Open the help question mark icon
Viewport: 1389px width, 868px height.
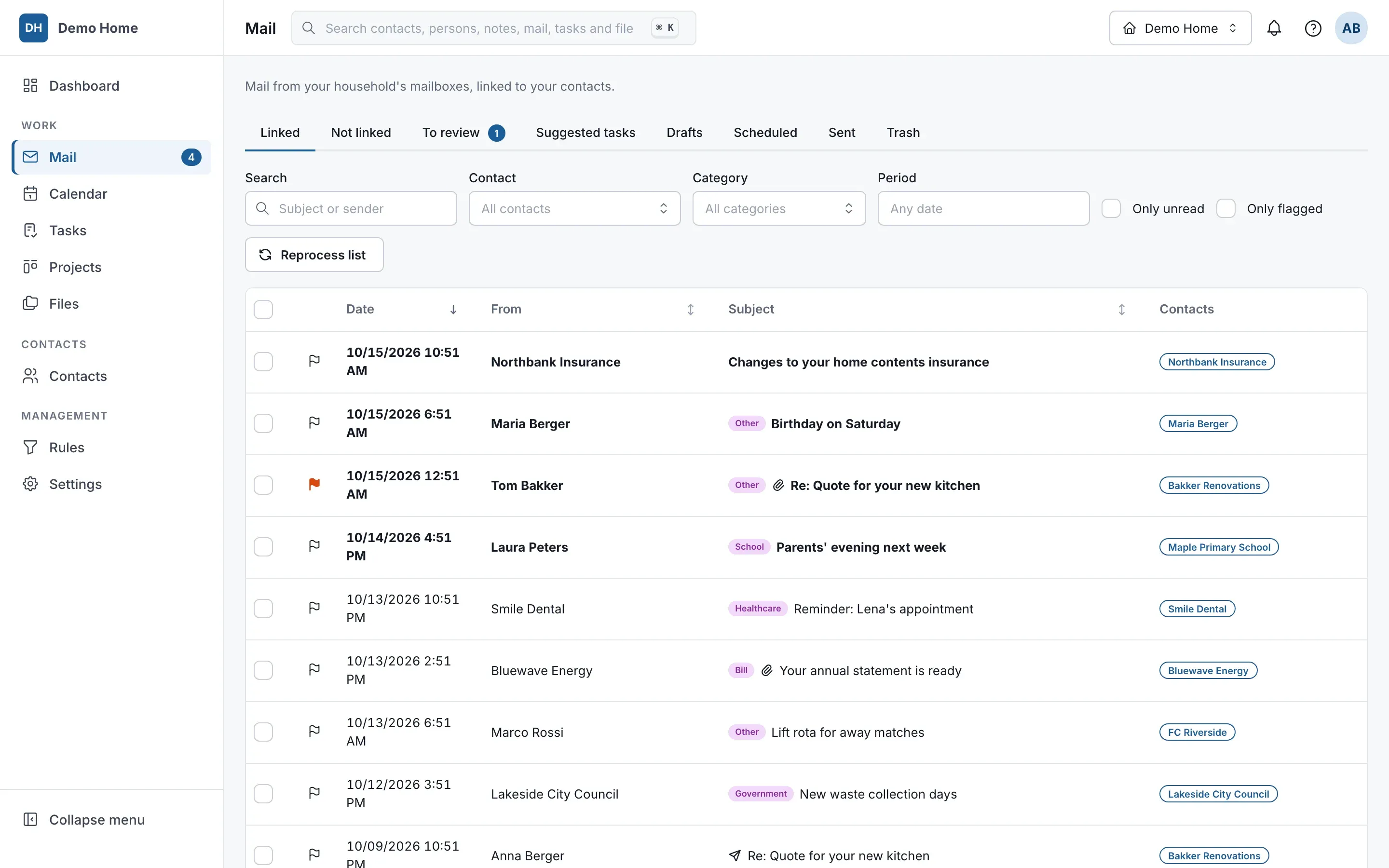(x=1313, y=28)
